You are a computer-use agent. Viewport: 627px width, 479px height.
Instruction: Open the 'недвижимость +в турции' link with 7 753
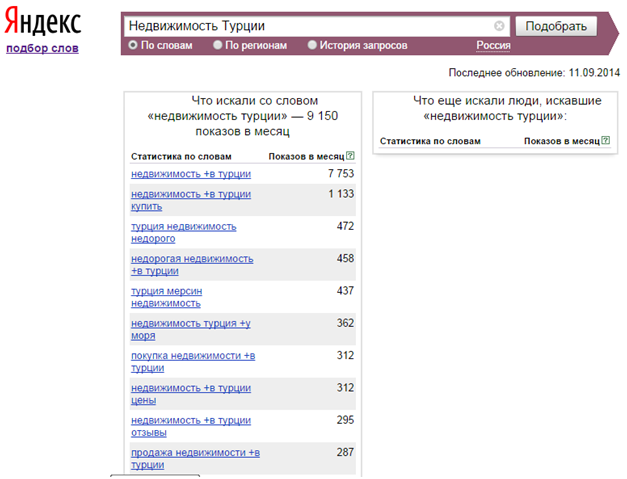(191, 174)
